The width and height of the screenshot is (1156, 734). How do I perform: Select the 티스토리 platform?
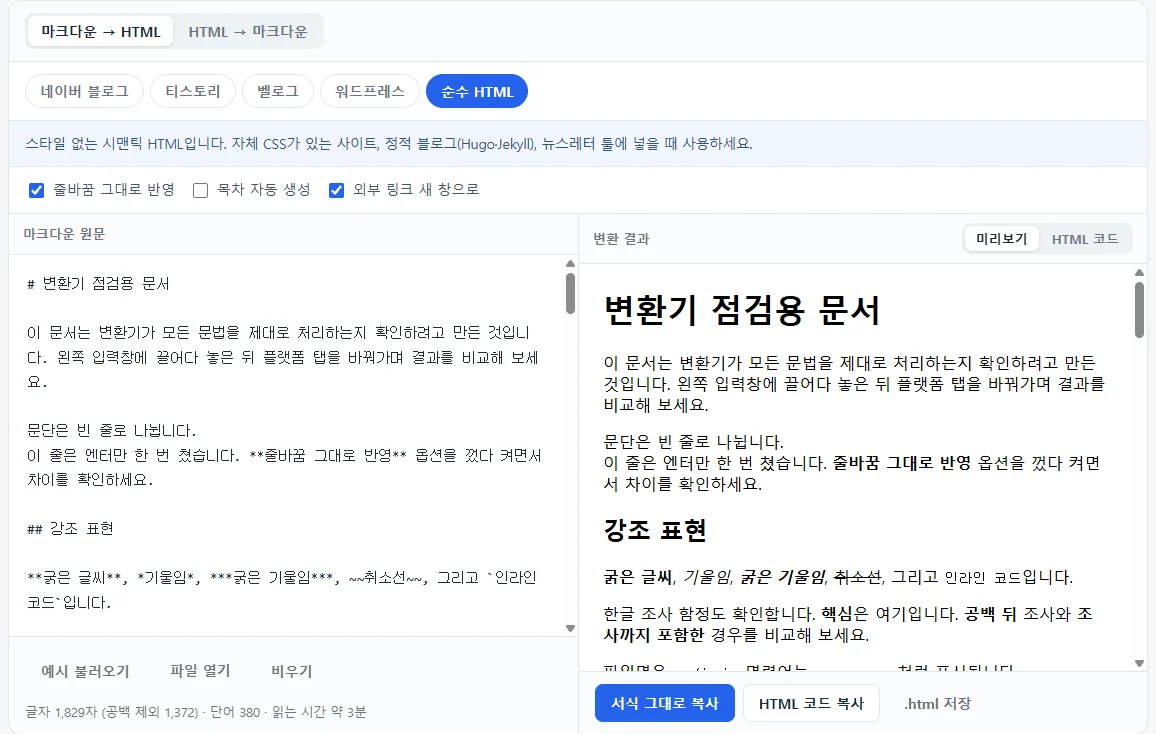(x=192, y=91)
